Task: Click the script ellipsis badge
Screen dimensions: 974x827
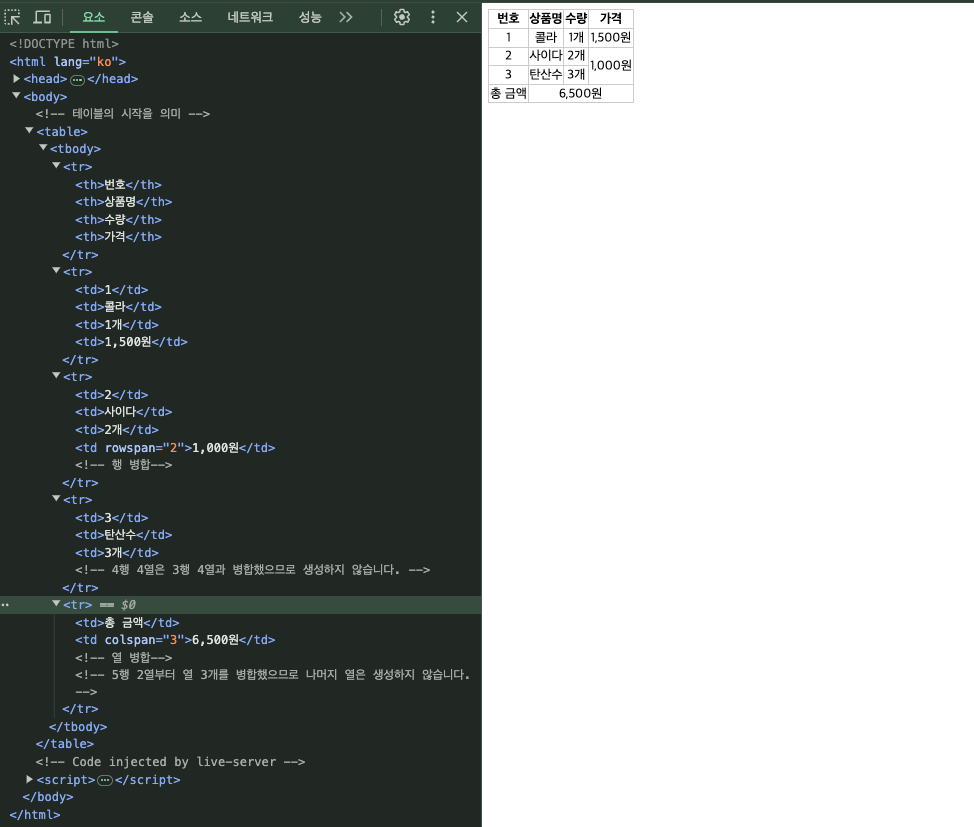Action: (x=105, y=780)
